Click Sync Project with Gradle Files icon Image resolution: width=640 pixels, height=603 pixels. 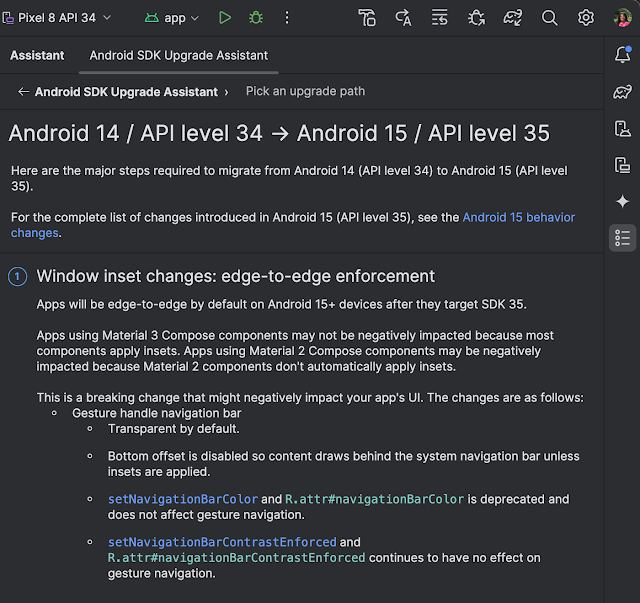513,18
